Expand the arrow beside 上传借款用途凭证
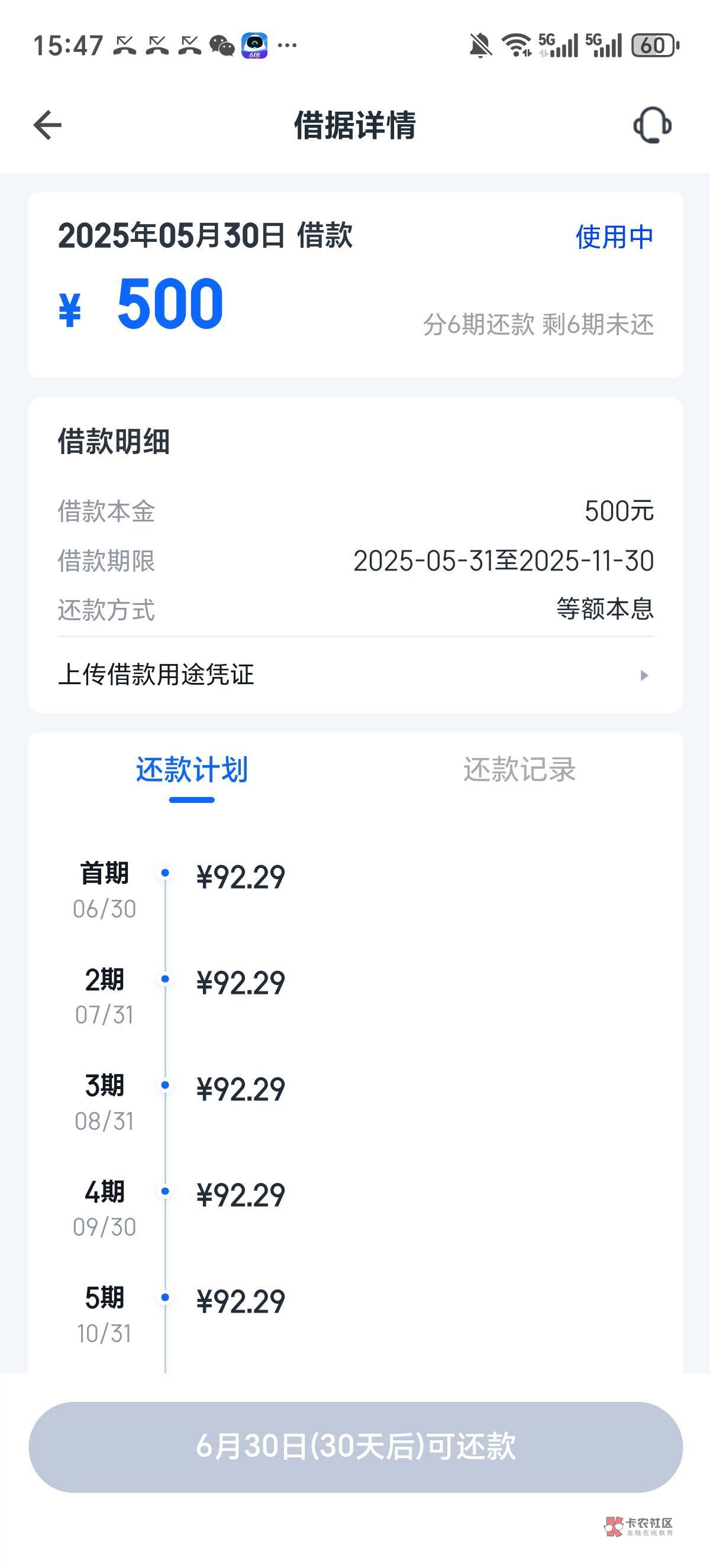This screenshot has width=710, height=1568. pos(644,675)
